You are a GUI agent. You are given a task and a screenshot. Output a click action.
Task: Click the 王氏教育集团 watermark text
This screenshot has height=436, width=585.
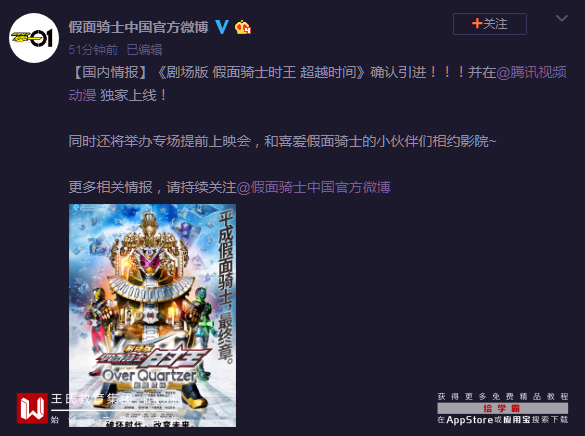(x=95, y=399)
